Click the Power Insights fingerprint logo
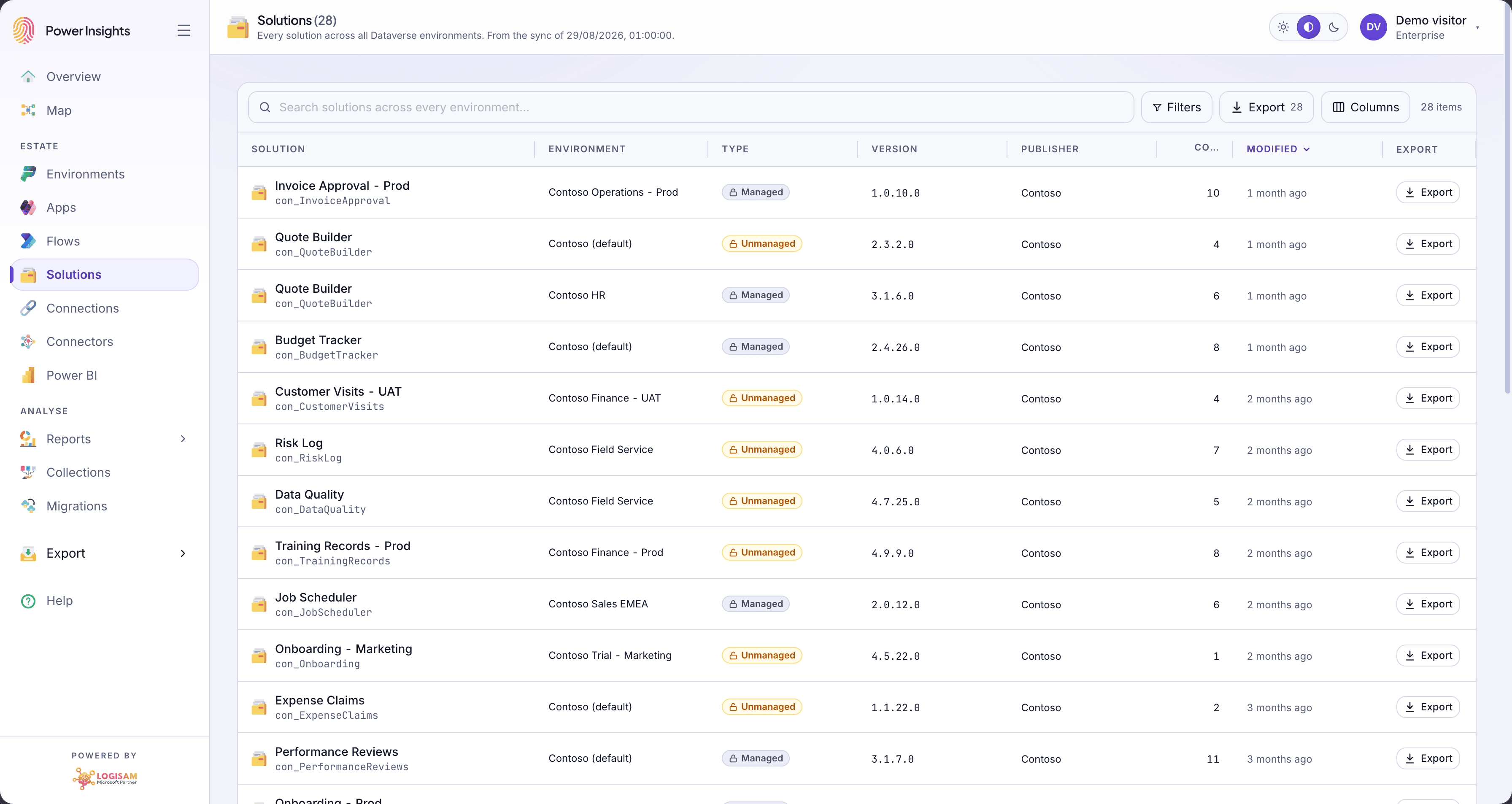 [24, 30]
